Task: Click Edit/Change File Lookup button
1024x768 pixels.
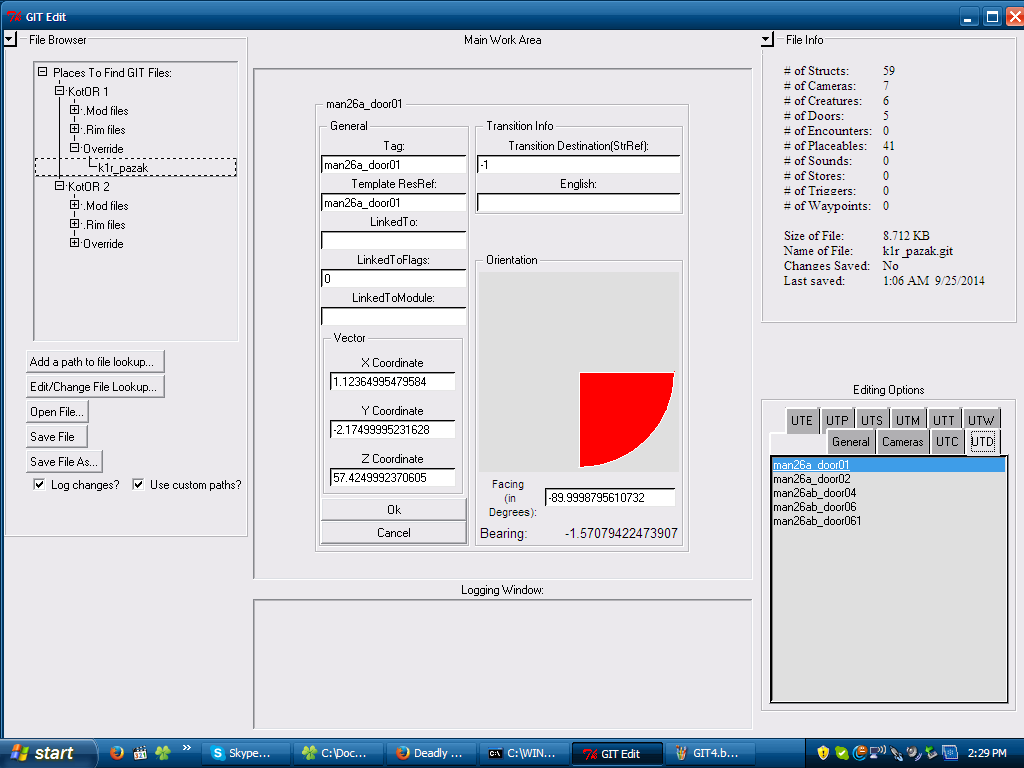Action: click(95, 387)
